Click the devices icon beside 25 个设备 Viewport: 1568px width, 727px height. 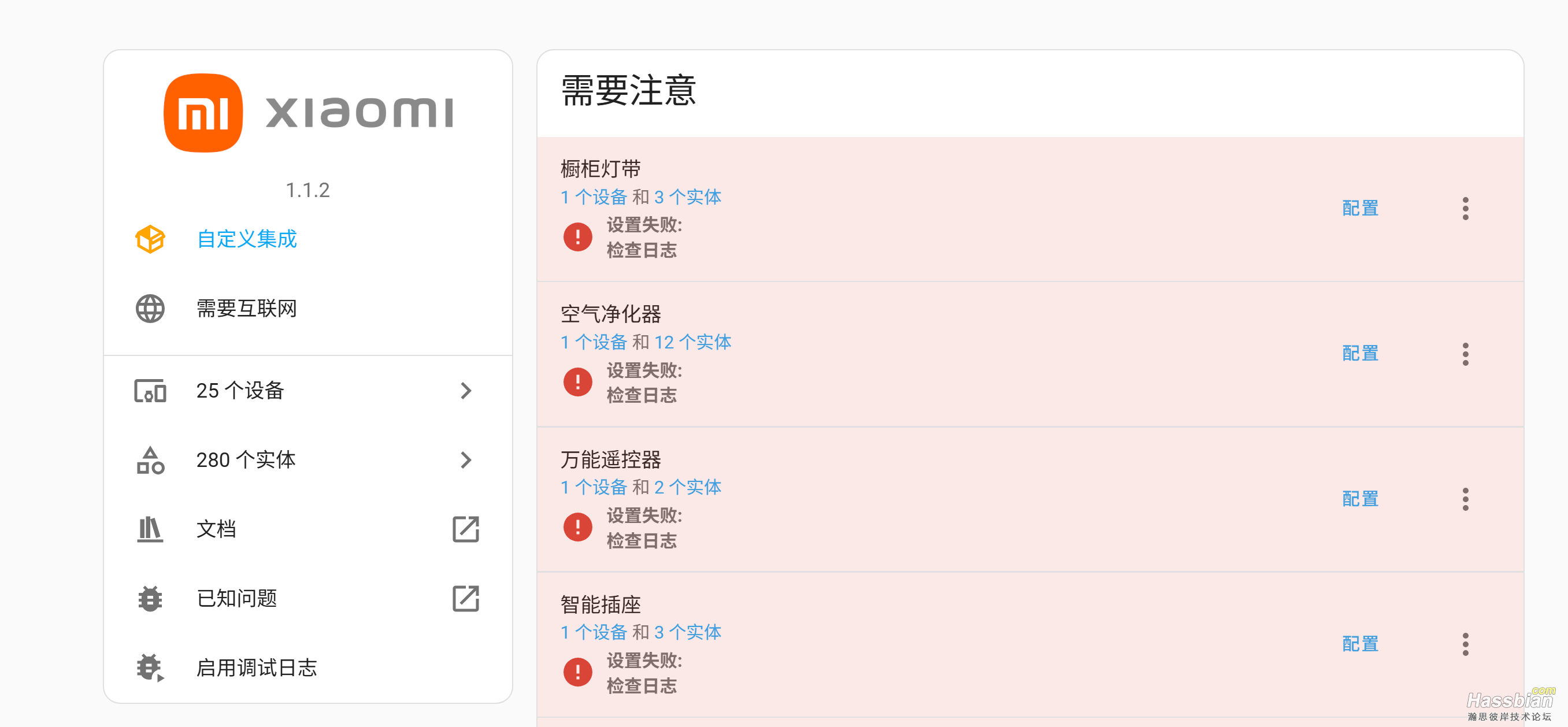[x=149, y=391]
